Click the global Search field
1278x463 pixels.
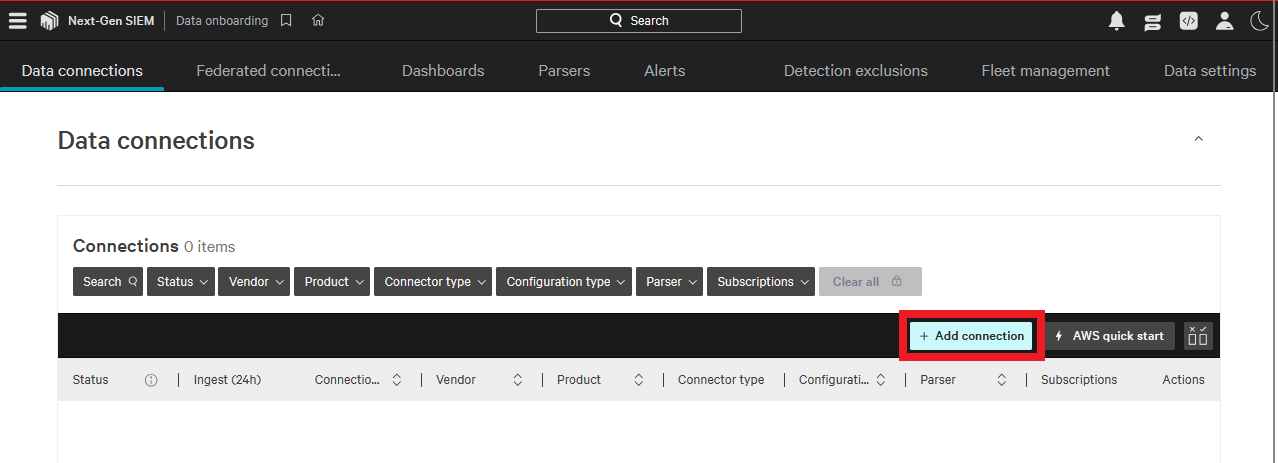(x=639, y=21)
